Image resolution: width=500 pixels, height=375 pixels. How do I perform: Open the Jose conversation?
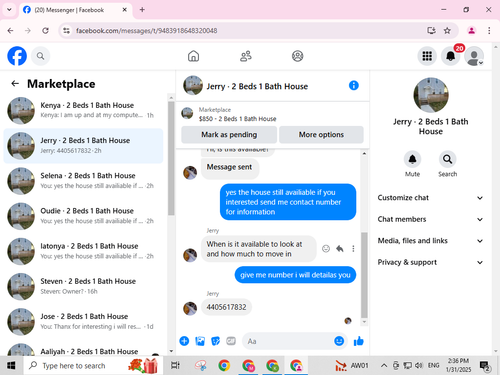click(83, 321)
